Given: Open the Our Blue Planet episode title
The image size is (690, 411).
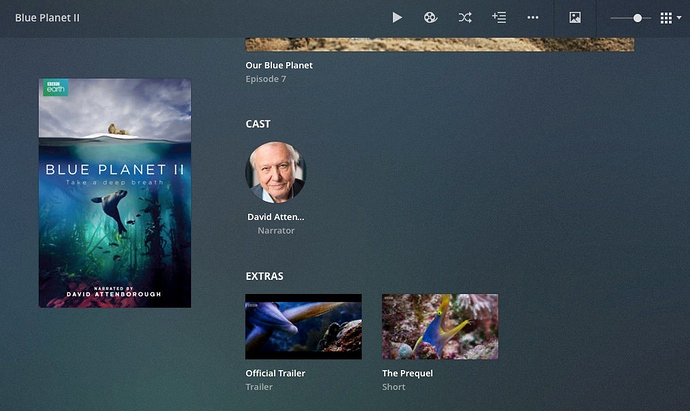Looking at the screenshot, I should 279,65.
